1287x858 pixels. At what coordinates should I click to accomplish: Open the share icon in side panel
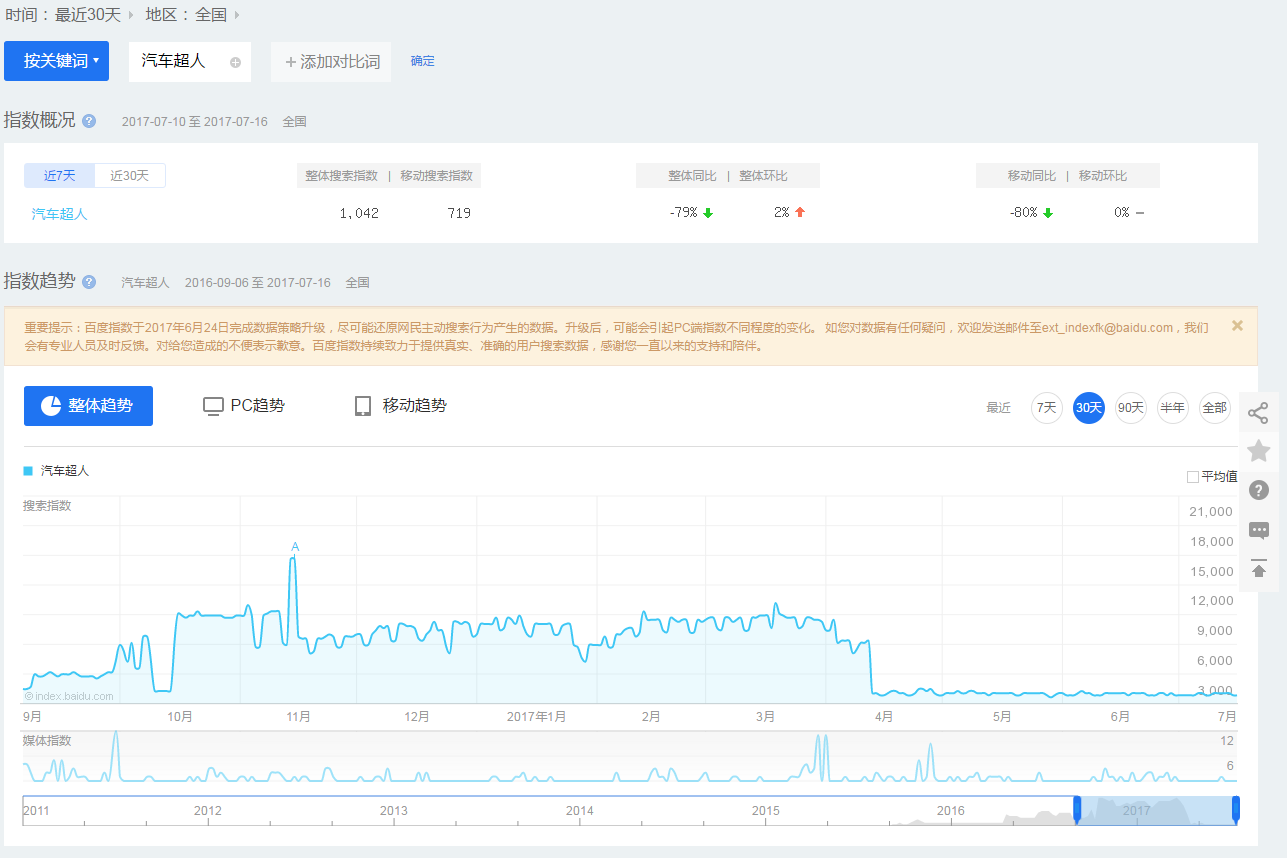pyautogui.click(x=1258, y=412)
